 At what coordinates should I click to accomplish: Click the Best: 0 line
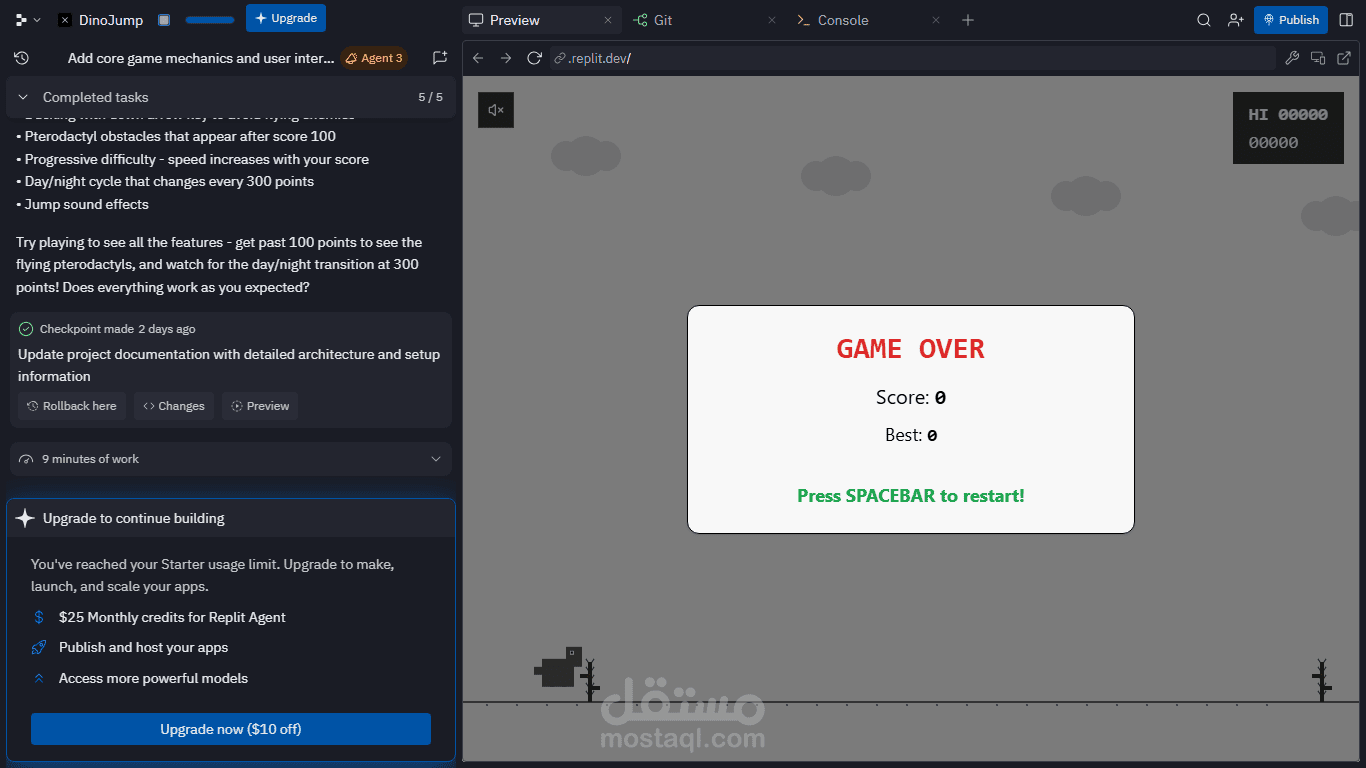coord(911,435)
